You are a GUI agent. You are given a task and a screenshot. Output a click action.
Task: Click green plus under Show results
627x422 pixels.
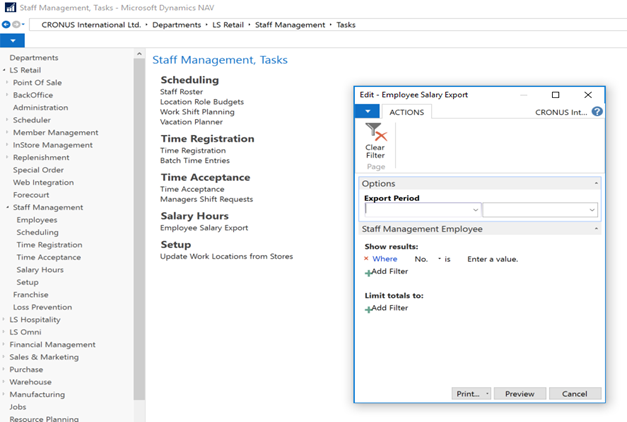click(368, 272)
